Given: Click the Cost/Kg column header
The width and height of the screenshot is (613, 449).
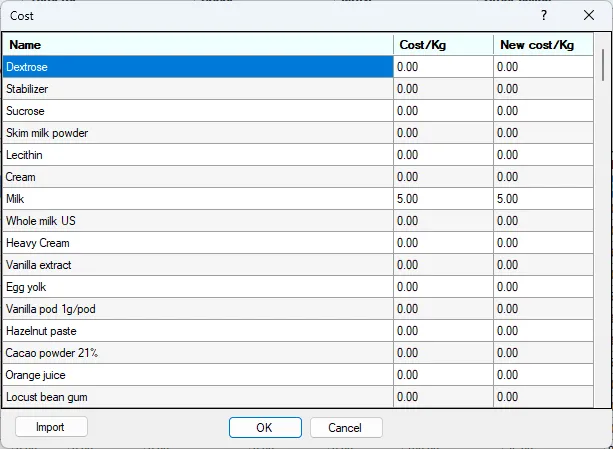Looking at the screenshot, I should tap(443, 45).
